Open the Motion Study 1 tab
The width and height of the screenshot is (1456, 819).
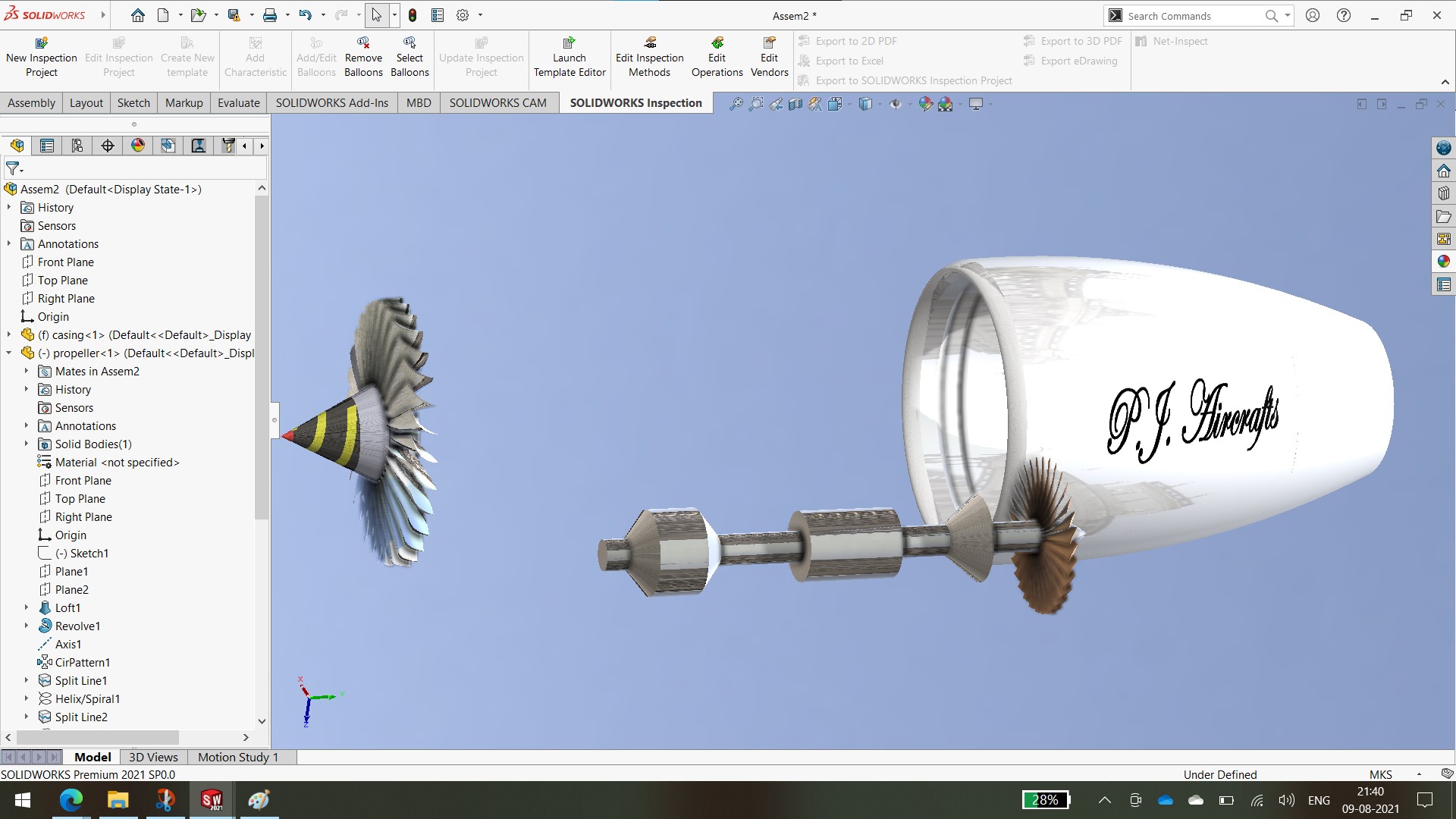click(238, 757)
